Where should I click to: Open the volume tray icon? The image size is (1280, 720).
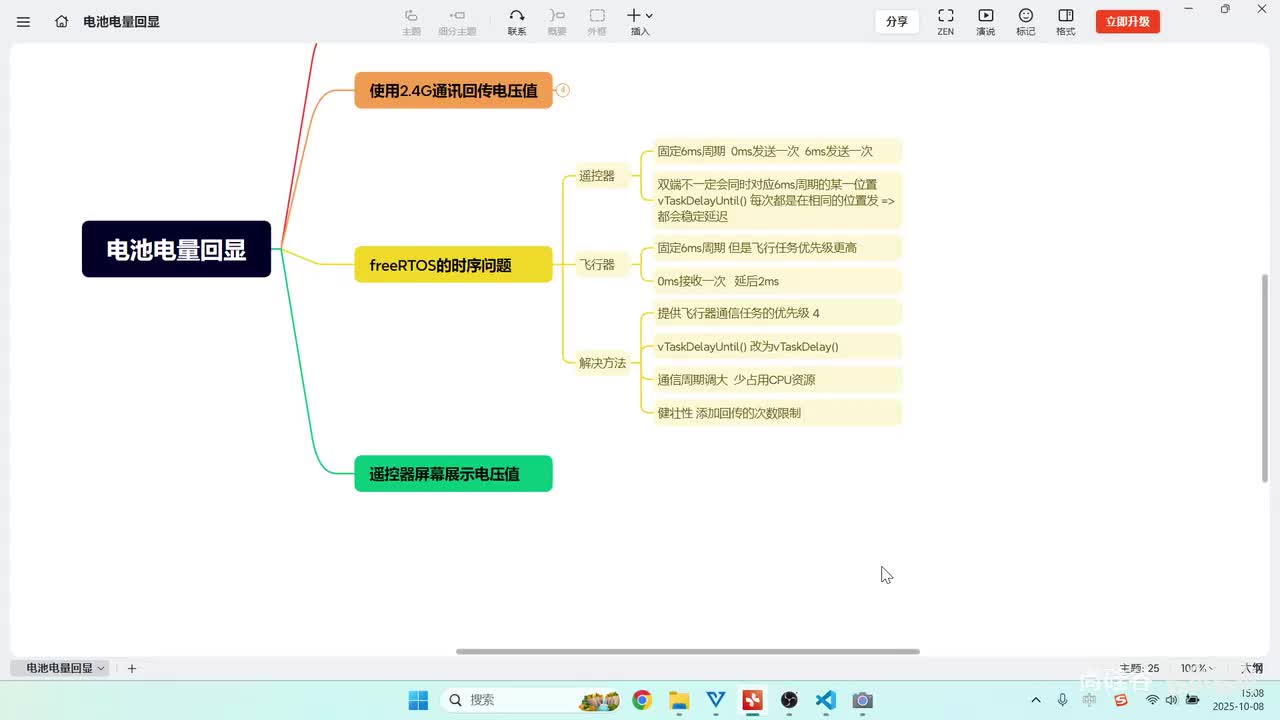pos(1172,700)
